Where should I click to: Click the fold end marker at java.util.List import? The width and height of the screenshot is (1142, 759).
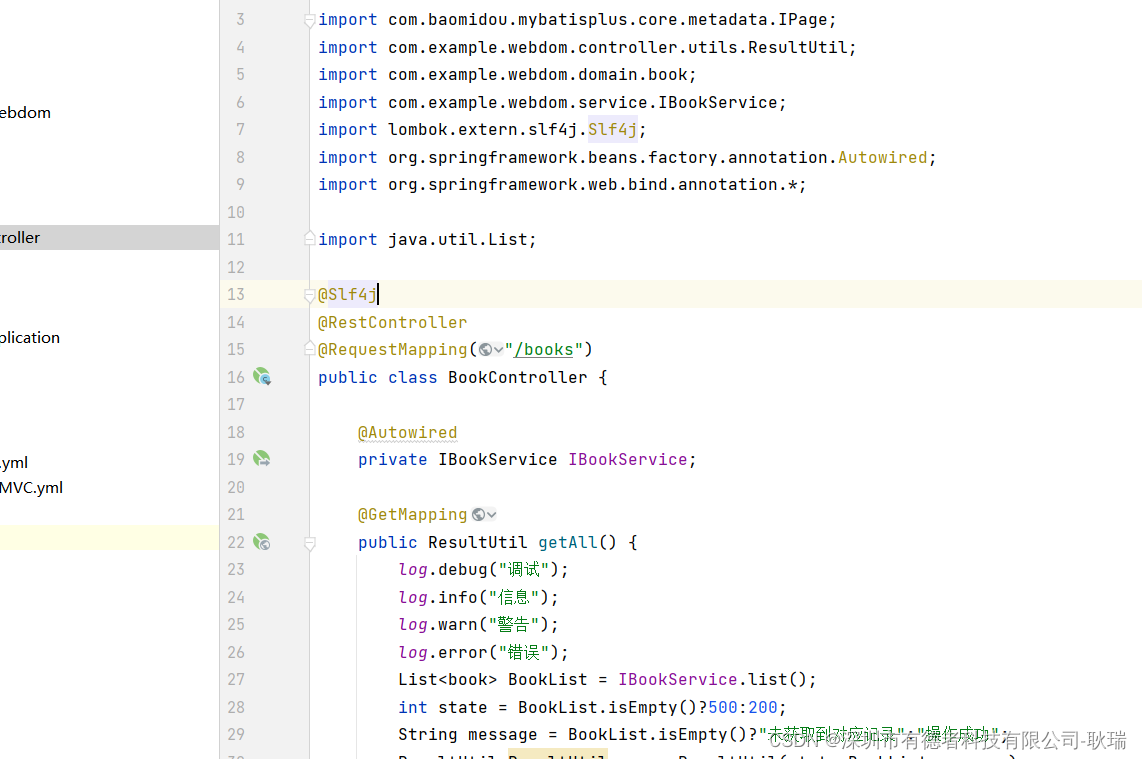310,240
